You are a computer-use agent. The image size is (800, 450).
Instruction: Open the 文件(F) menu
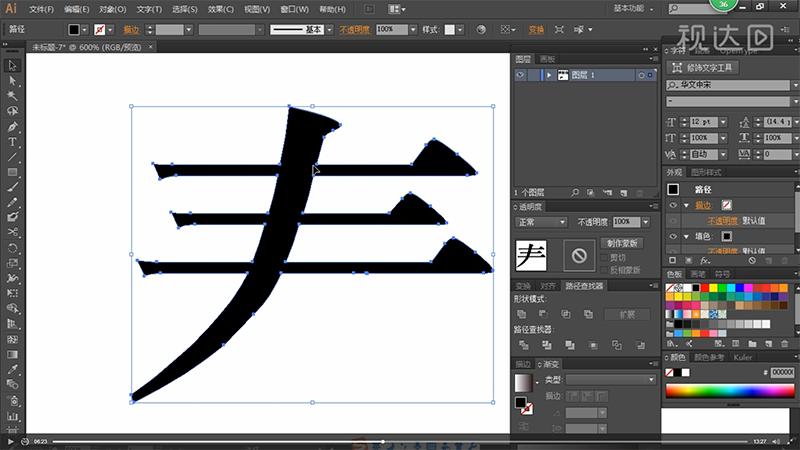[41, 9]
